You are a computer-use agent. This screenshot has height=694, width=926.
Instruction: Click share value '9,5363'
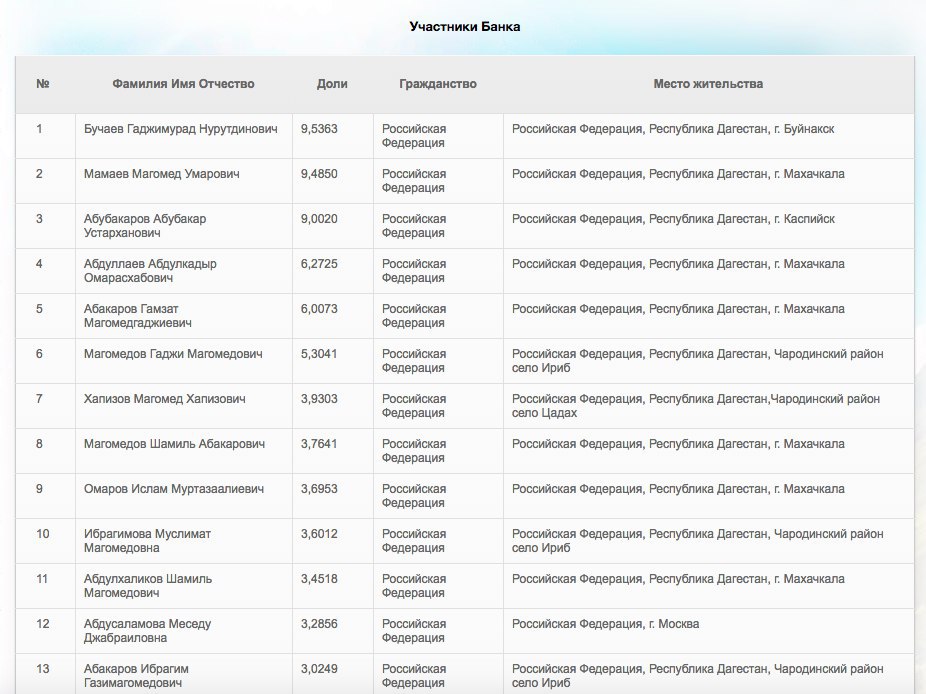[319, 129]
